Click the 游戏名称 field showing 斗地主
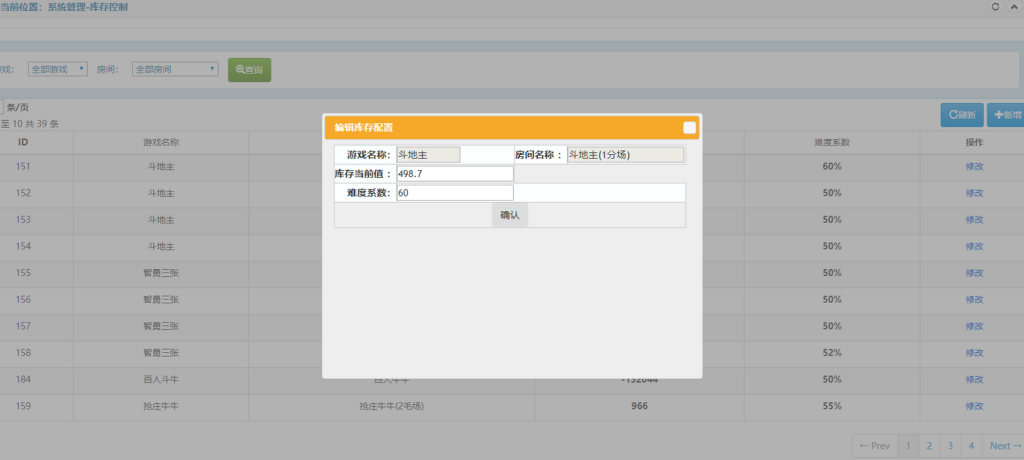 (x=428, y=155)
